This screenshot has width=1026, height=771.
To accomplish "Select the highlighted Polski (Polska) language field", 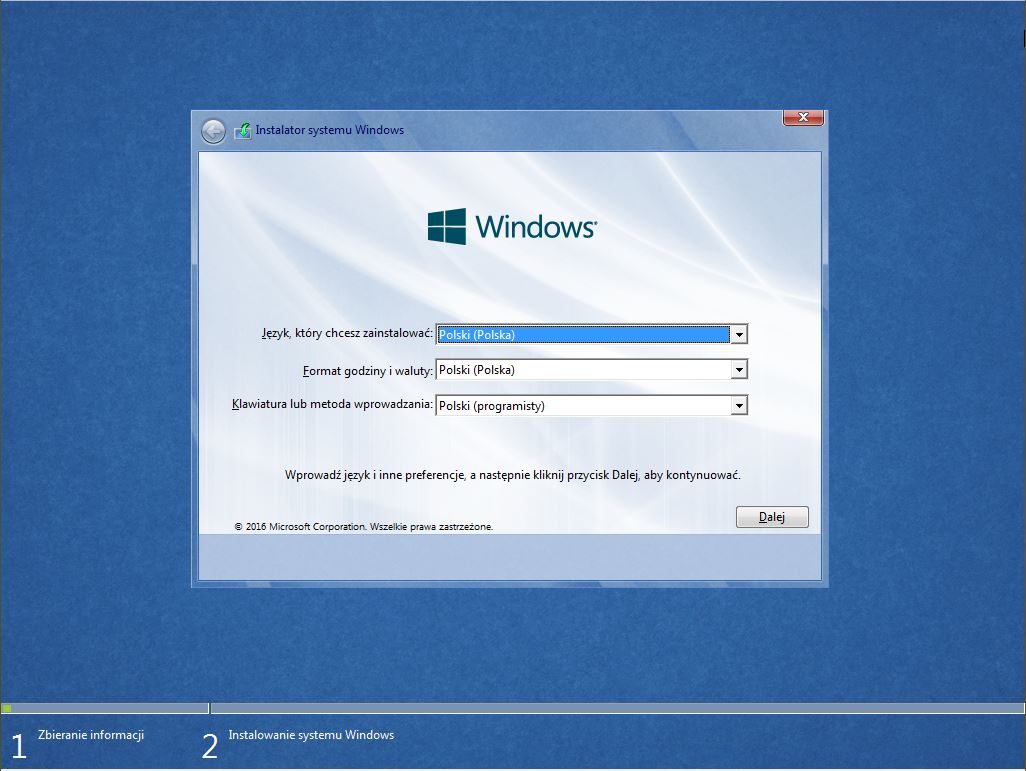I will tap(582, 335).
